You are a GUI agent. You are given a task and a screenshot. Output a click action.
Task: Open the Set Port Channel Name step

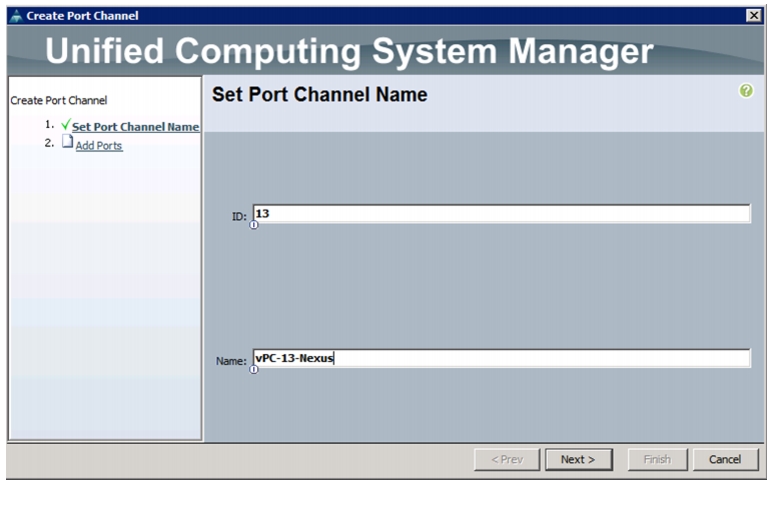point(136,127)
